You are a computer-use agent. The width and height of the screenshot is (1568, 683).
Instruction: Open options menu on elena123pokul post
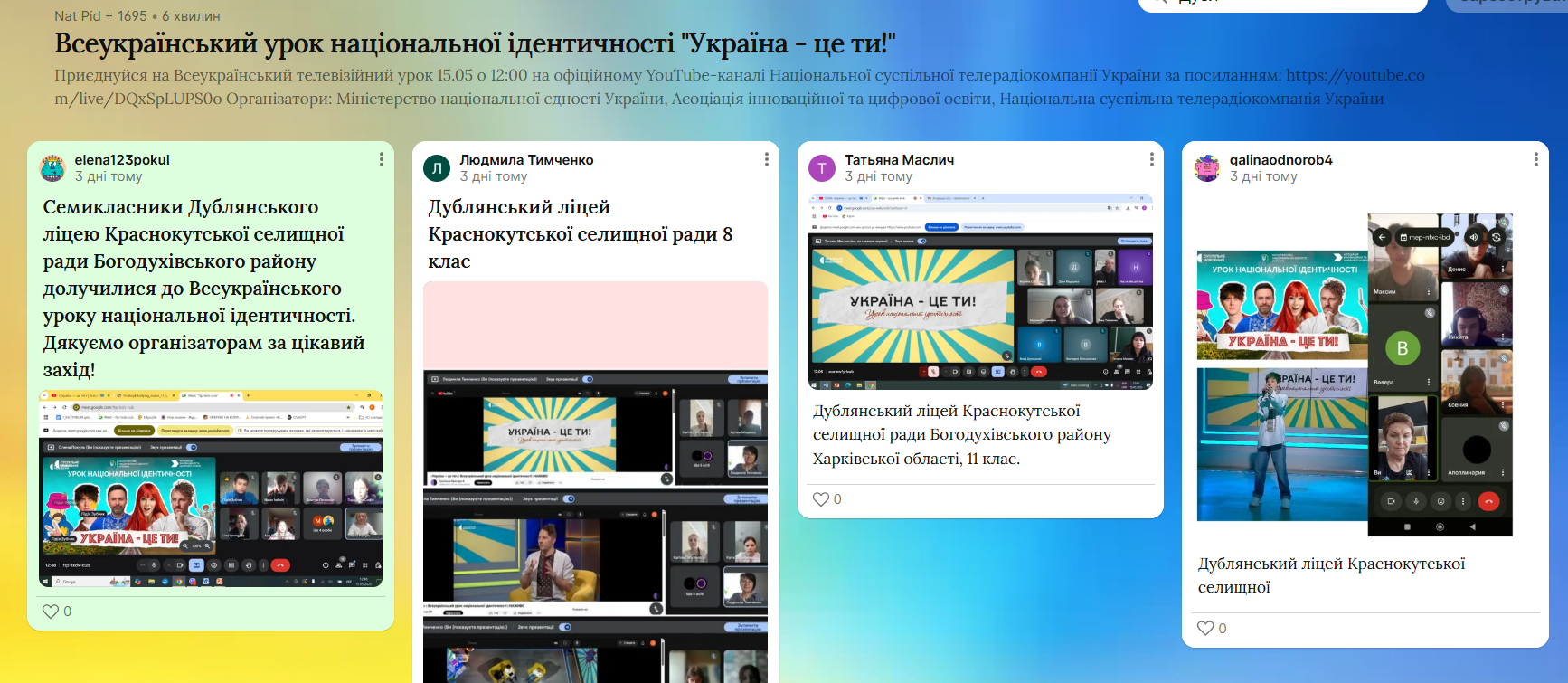pyautogui.click(x=382, y=159)
